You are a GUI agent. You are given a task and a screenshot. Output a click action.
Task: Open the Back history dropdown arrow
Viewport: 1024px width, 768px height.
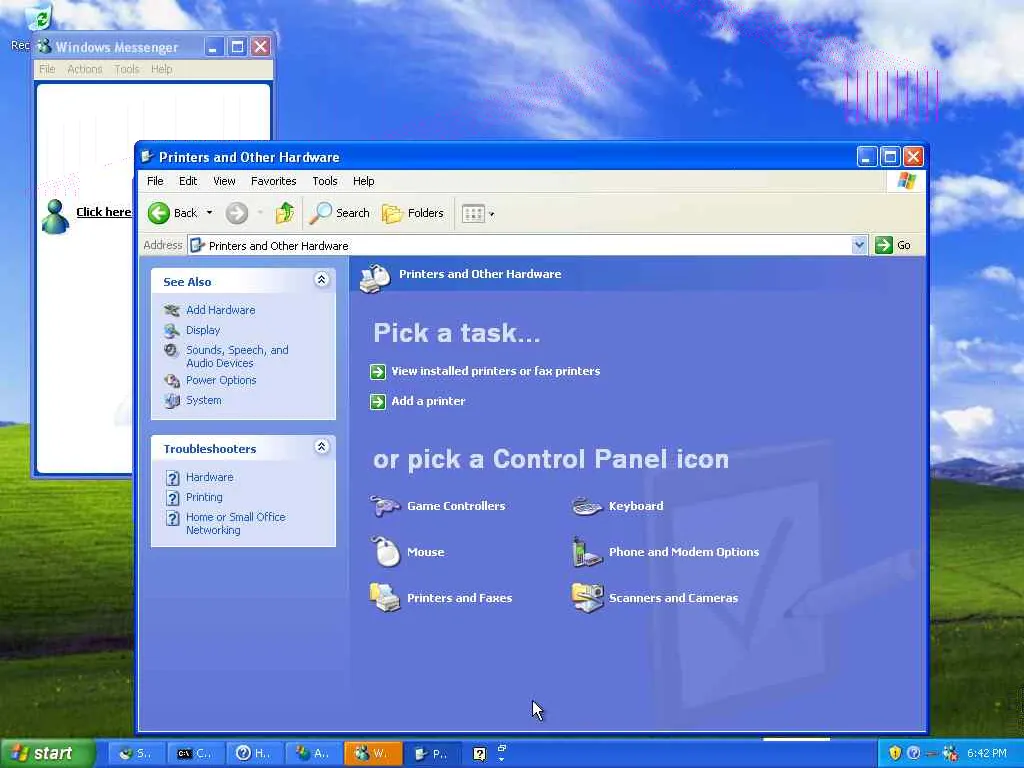coord(209,213)
